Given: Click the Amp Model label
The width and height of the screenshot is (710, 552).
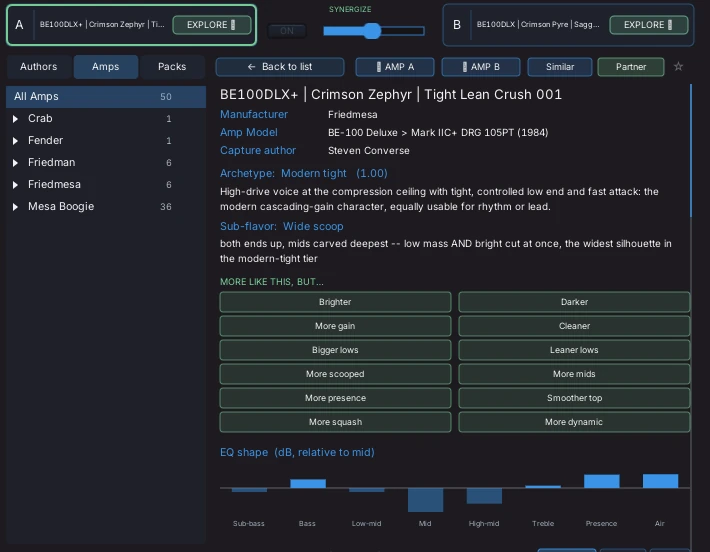Looking at the screenshot, I should [x=249, y=133].
